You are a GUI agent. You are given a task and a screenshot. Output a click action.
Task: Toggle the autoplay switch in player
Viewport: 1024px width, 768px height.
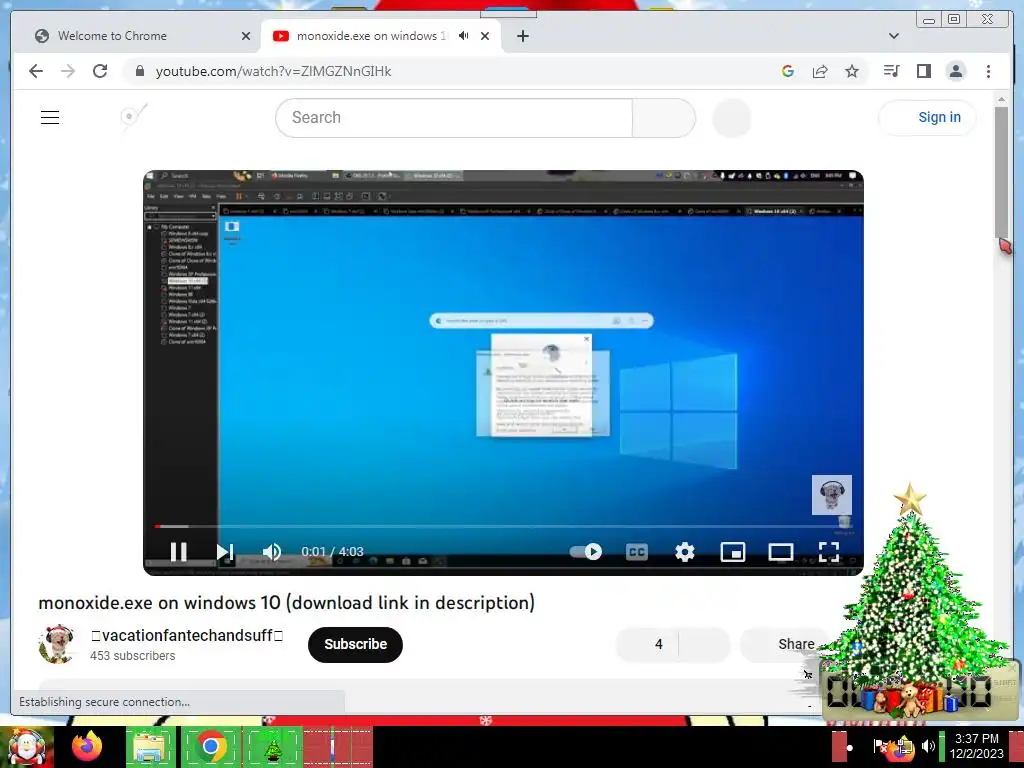(x=586, y=552)
